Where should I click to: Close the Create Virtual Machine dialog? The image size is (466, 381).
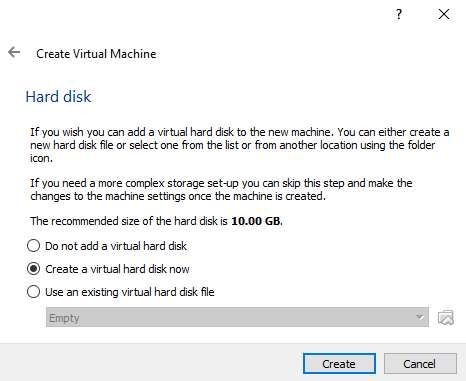coord(444,14)
